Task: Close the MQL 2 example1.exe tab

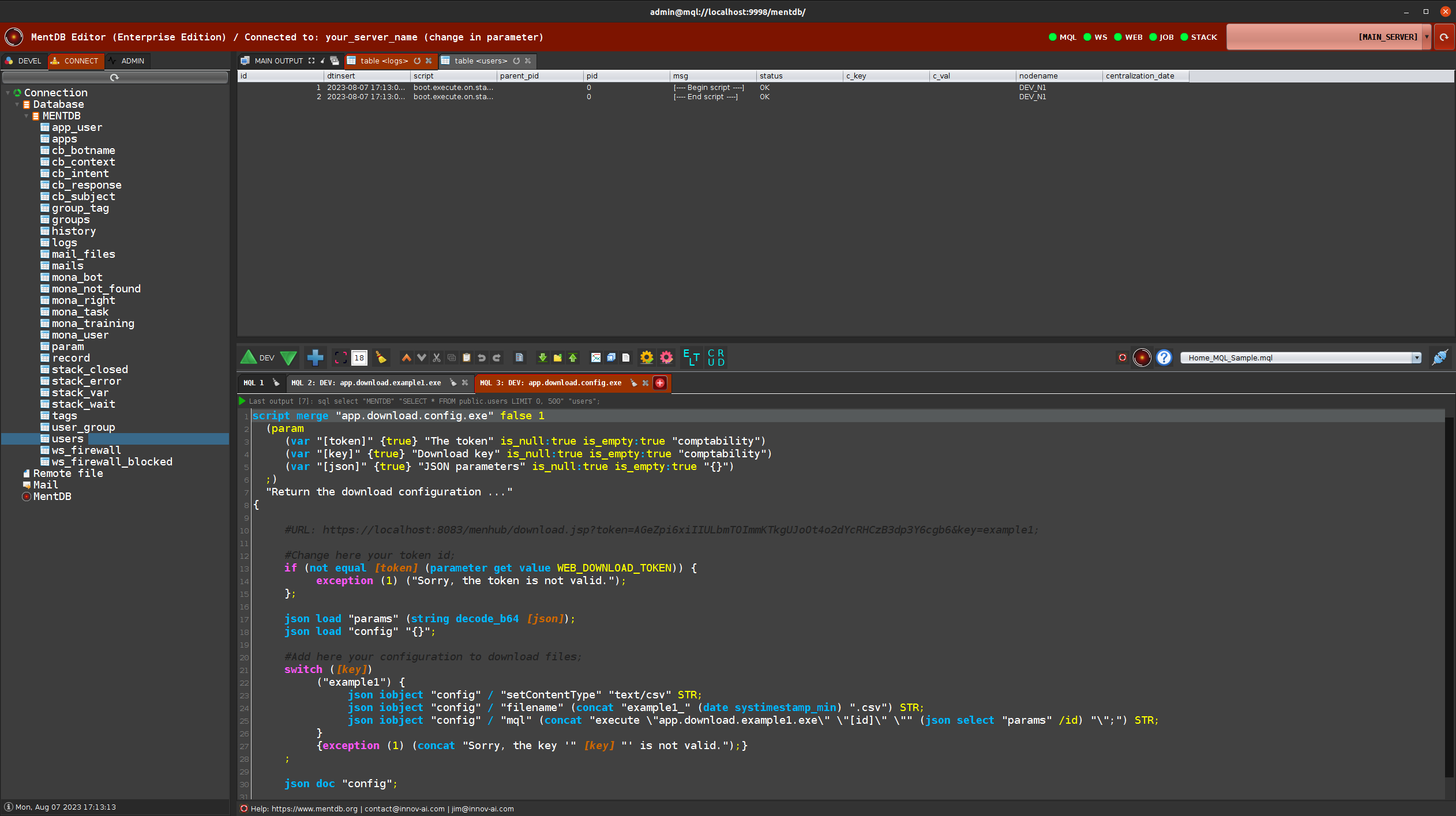Action: [465, 383]
